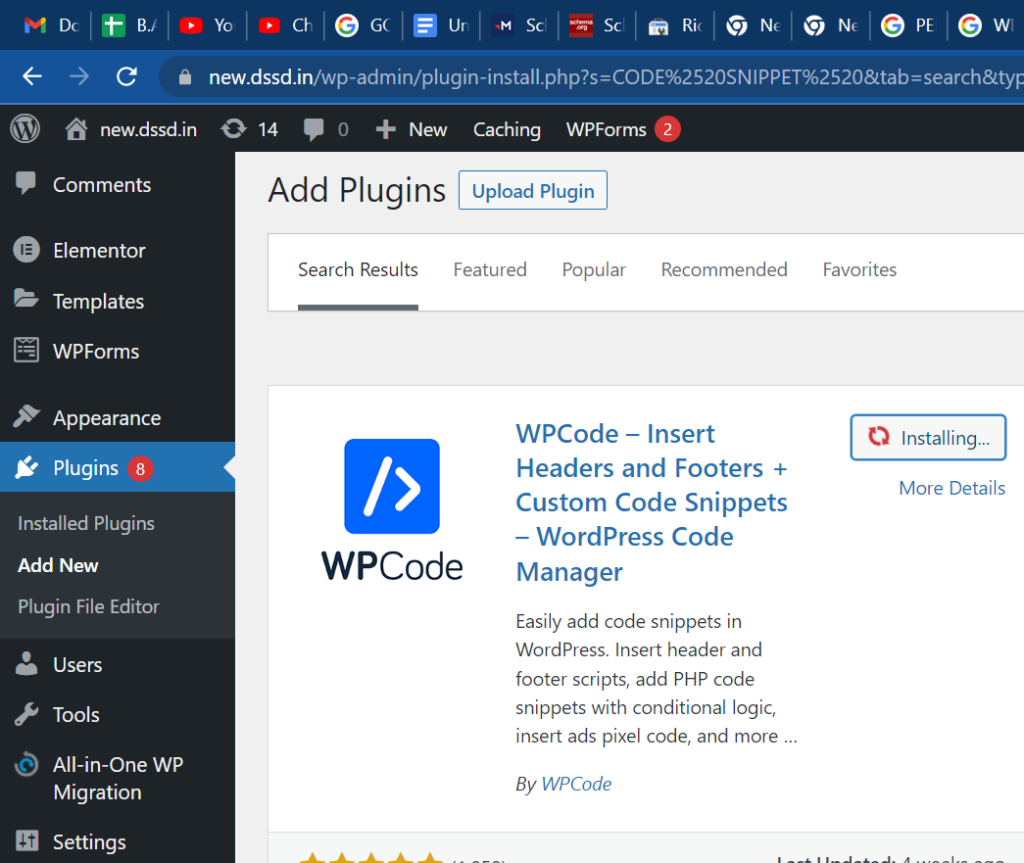Open the YouTube tab labeled Ch
Screen dimensions: 1024x863
pyautogui.click(x=285, y=26)
